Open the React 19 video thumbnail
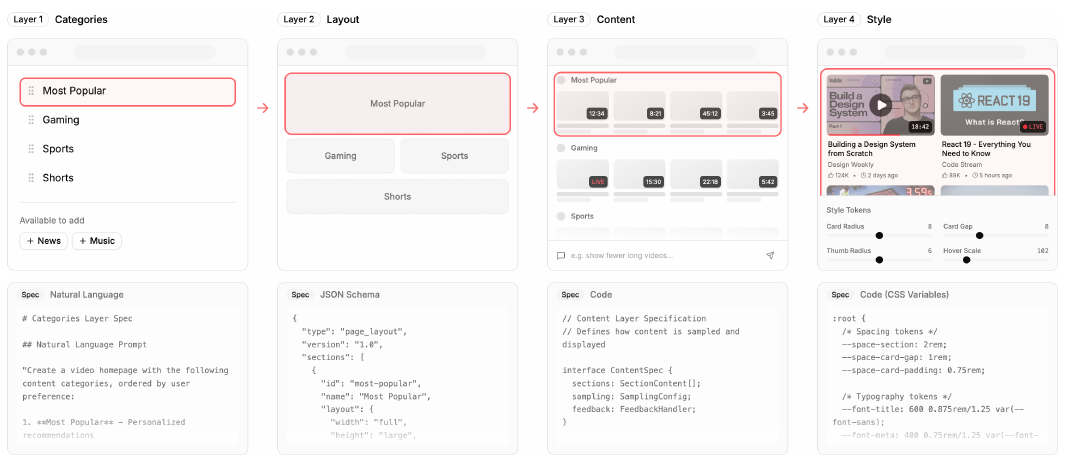The width and height of the screenshot is (1090, 462). pos(995,105)
